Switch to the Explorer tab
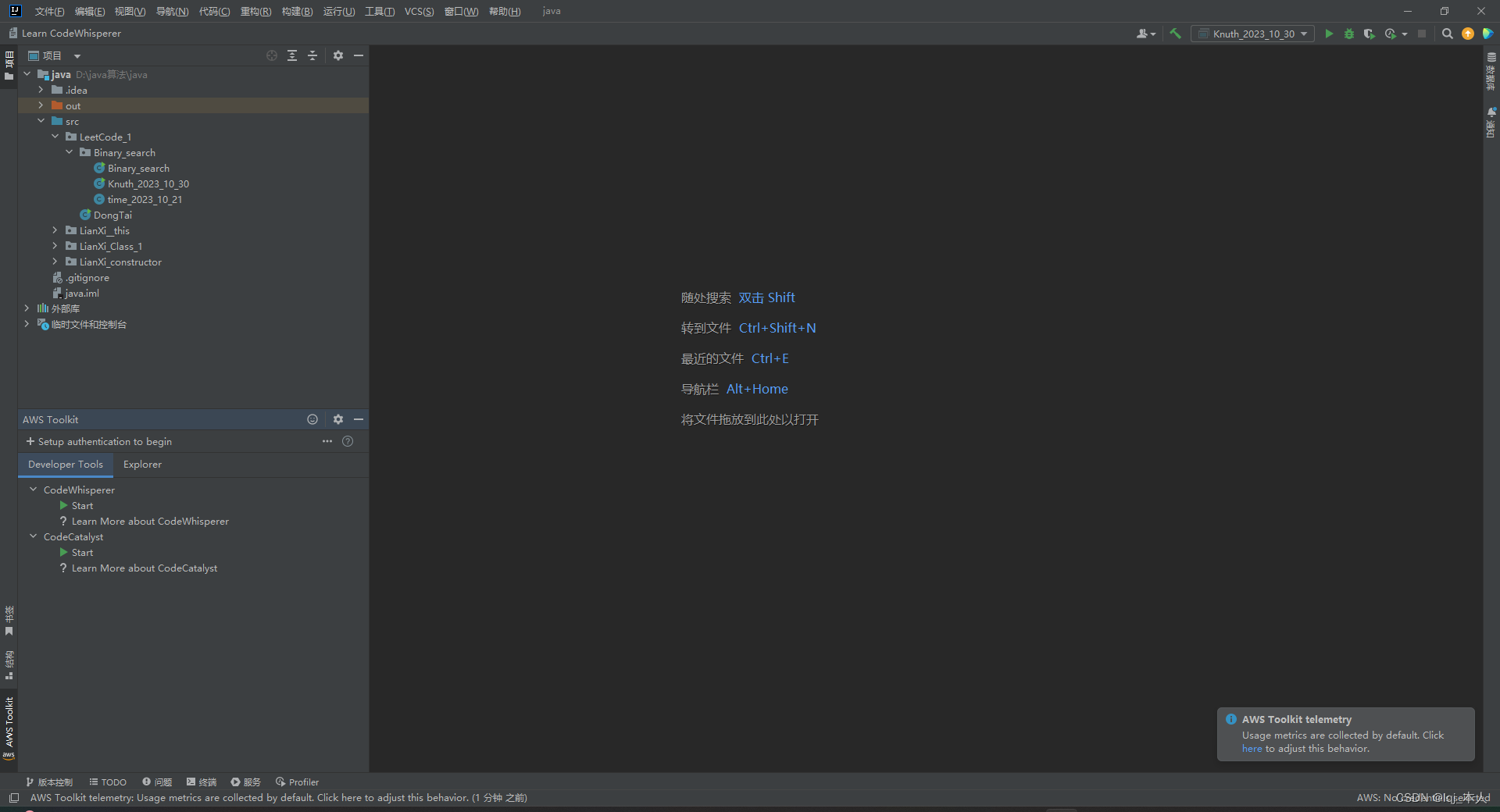 [142, 465]
